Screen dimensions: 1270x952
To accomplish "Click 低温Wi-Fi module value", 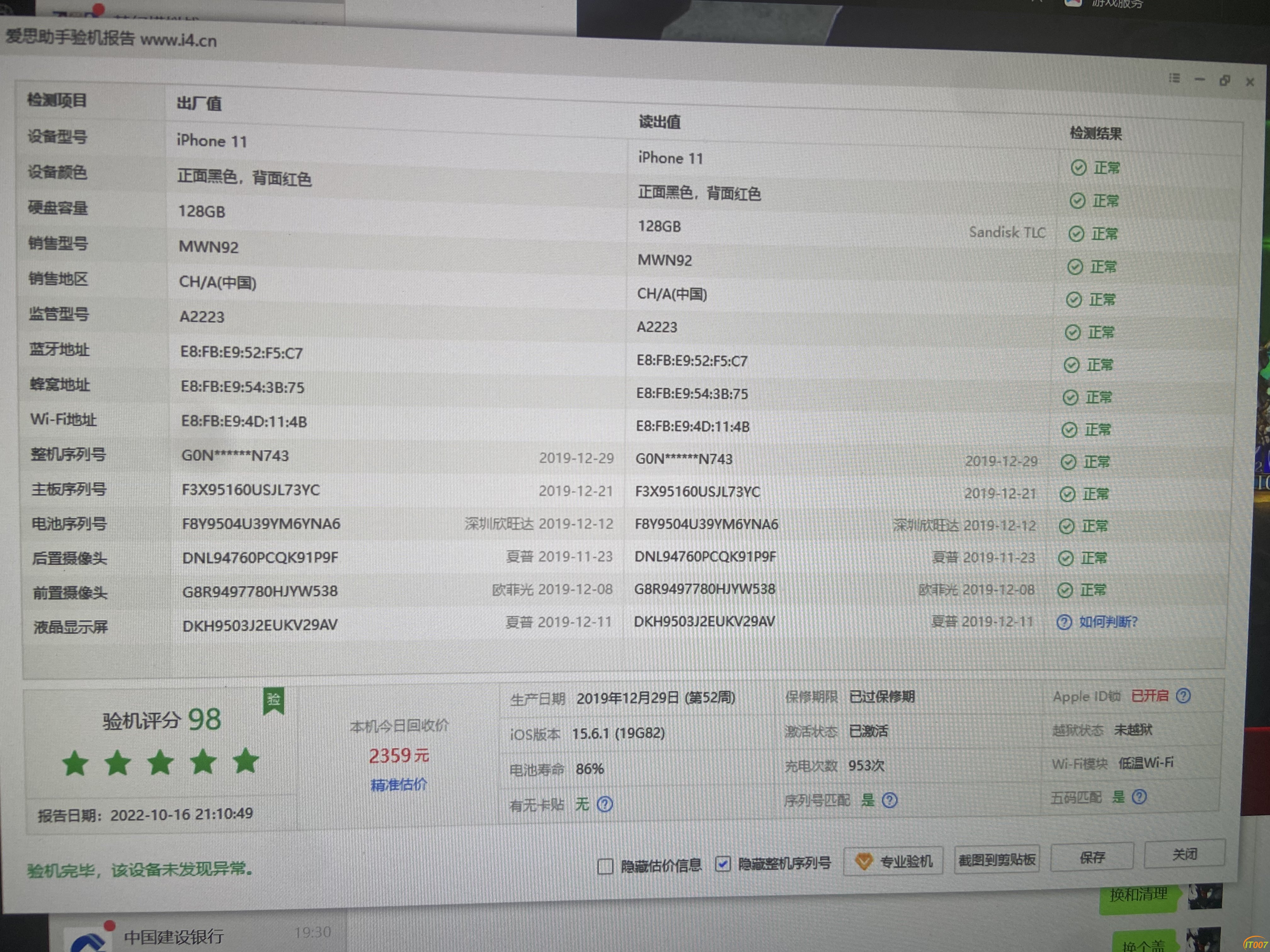I will pyautogui.click(x=1145, y=762).
